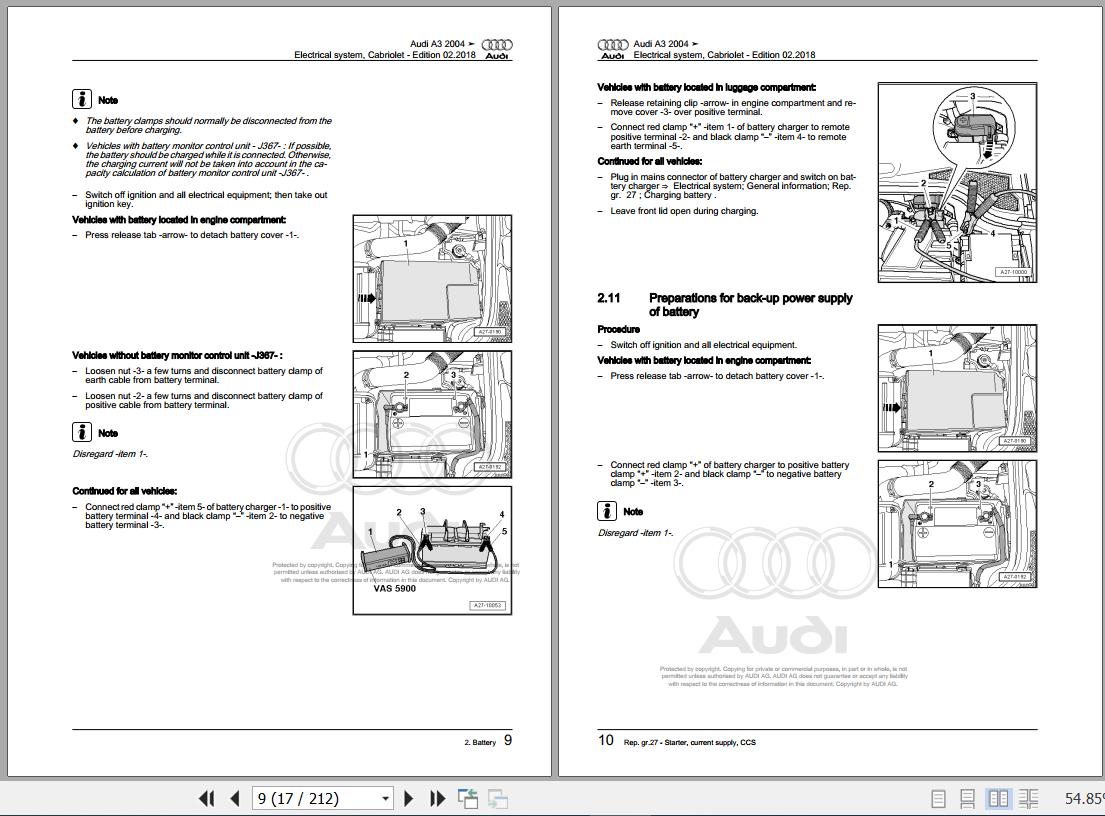This screenshot has width=1105, height=816.
Task: Click 'VAS 5900' label in the charger figure
Action: (x=394, y=588)
